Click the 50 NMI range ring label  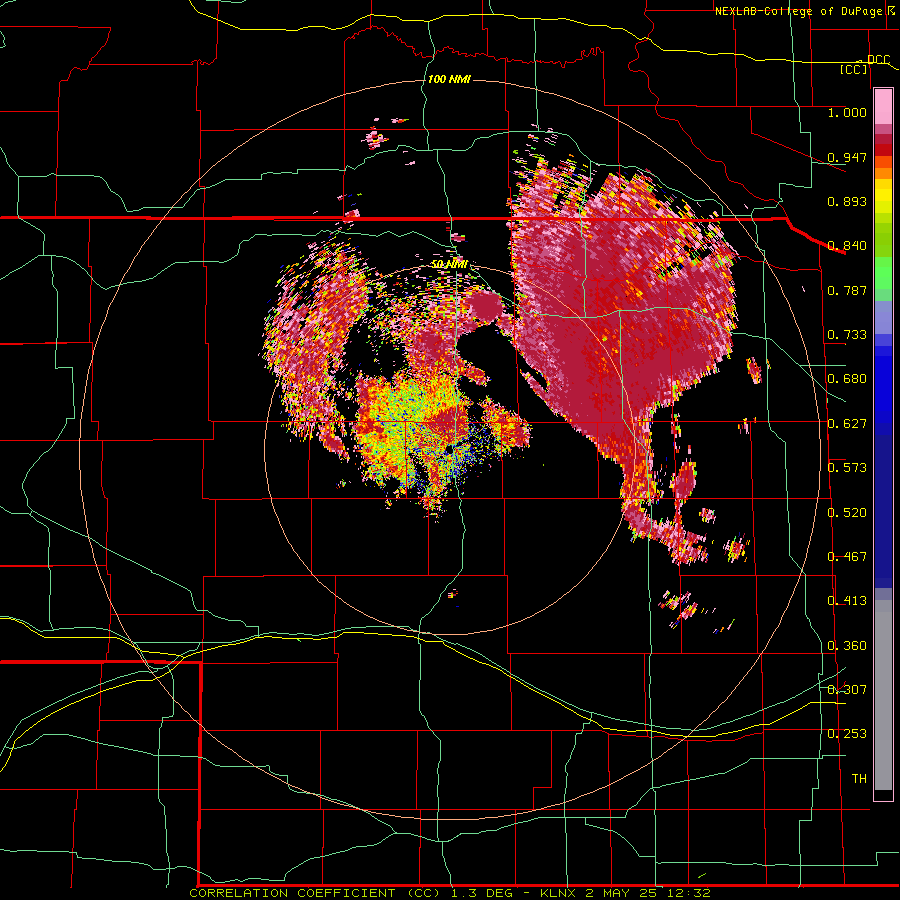coord(449,264)
